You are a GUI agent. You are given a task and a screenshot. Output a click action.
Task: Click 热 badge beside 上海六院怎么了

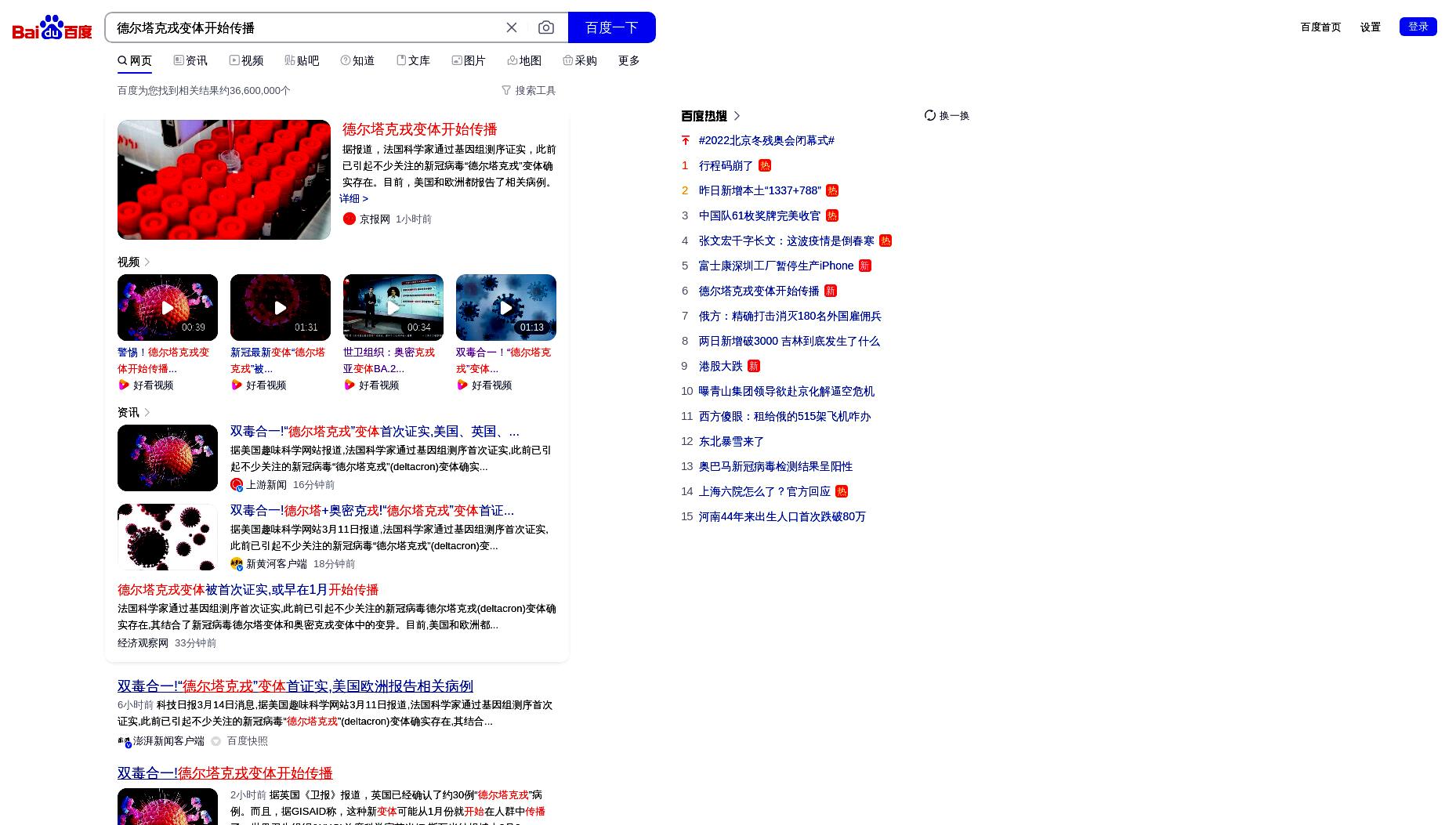click(x=842, y=491)
